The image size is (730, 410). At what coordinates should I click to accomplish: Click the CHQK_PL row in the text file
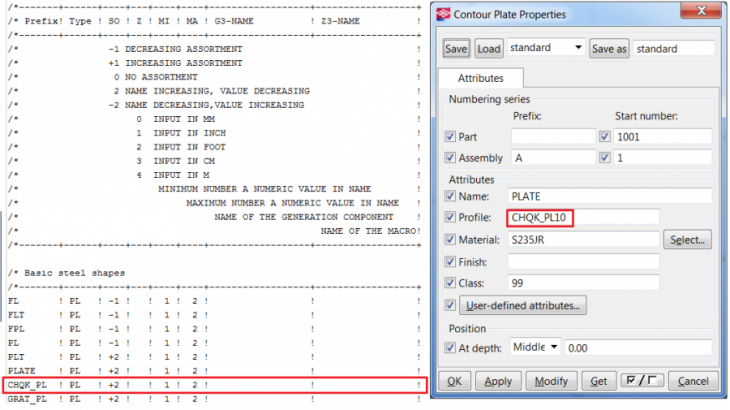(214, 385)
